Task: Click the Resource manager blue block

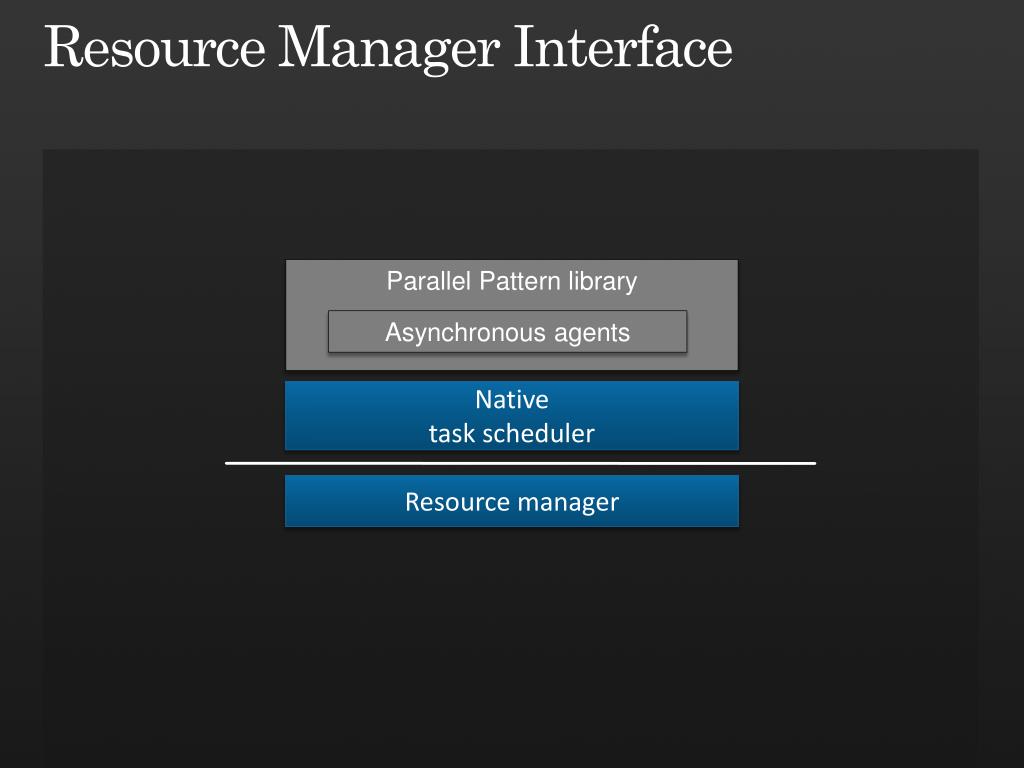Action: (512, 501)
